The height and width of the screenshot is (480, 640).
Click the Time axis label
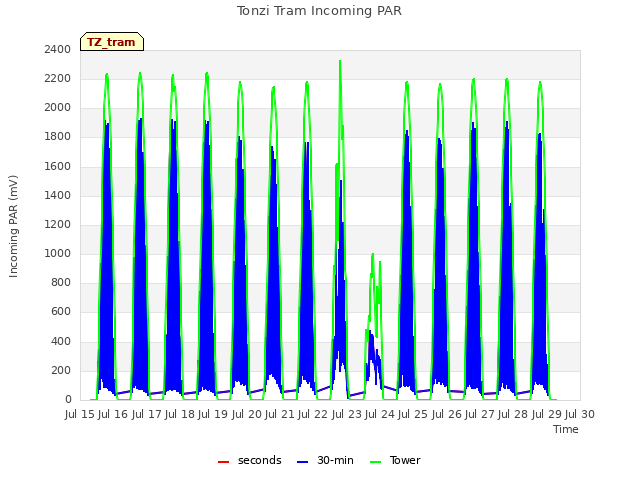[566, 429]
